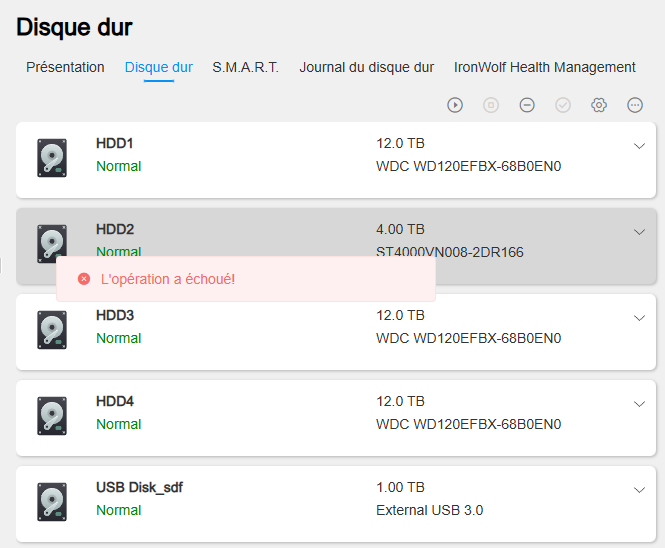Viewport: 665px width, 548px height.
Task: Click the red error icon in notification
Action: coord(84,279)
